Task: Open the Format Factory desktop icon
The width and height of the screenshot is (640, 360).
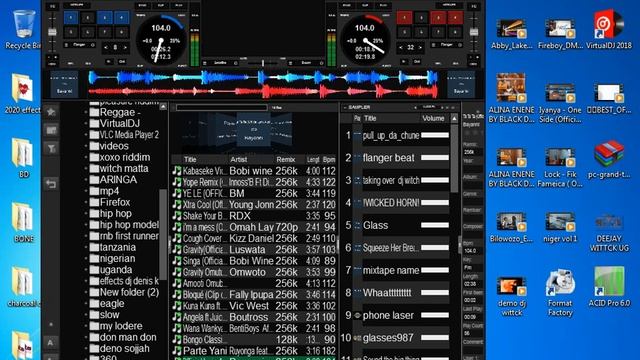Action: coord(560,292)
